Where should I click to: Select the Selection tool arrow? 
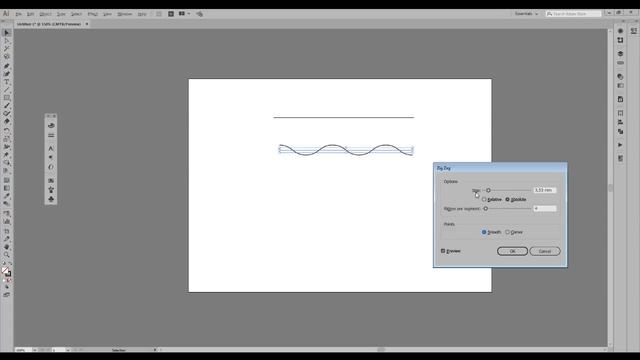tap(7, 33)
